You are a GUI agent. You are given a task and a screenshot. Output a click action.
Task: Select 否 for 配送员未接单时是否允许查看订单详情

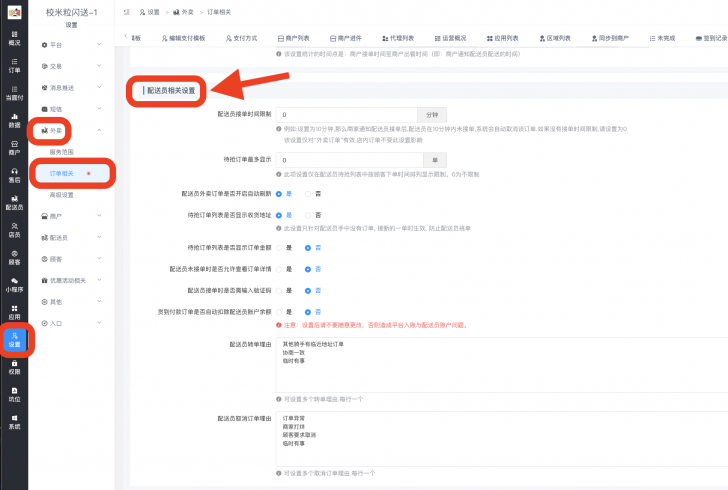coord(308,269)
